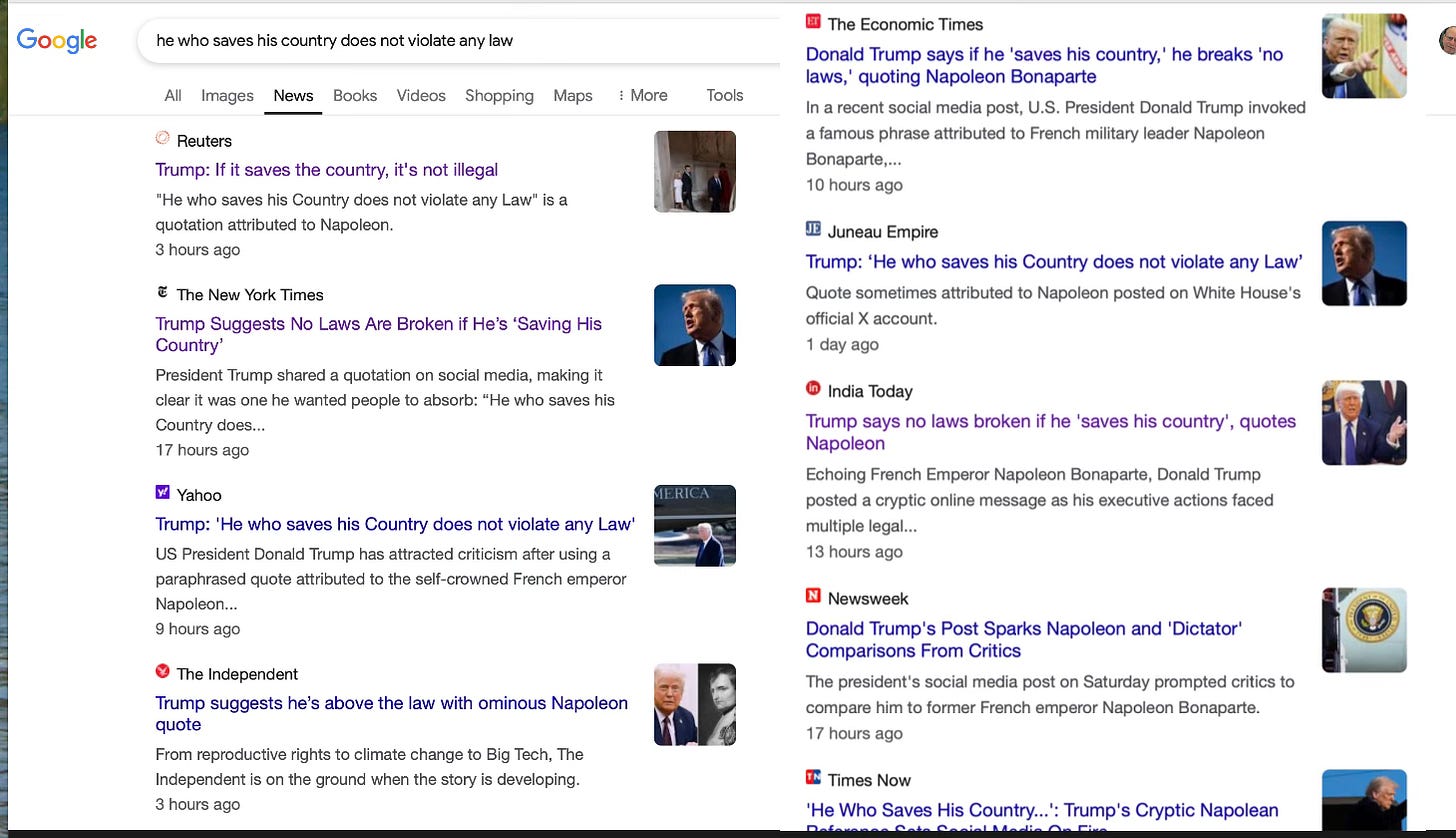Expand the More search options menu
Image resolution: width=1456 pixels, height=838 pixels.
tap(642, 96)
